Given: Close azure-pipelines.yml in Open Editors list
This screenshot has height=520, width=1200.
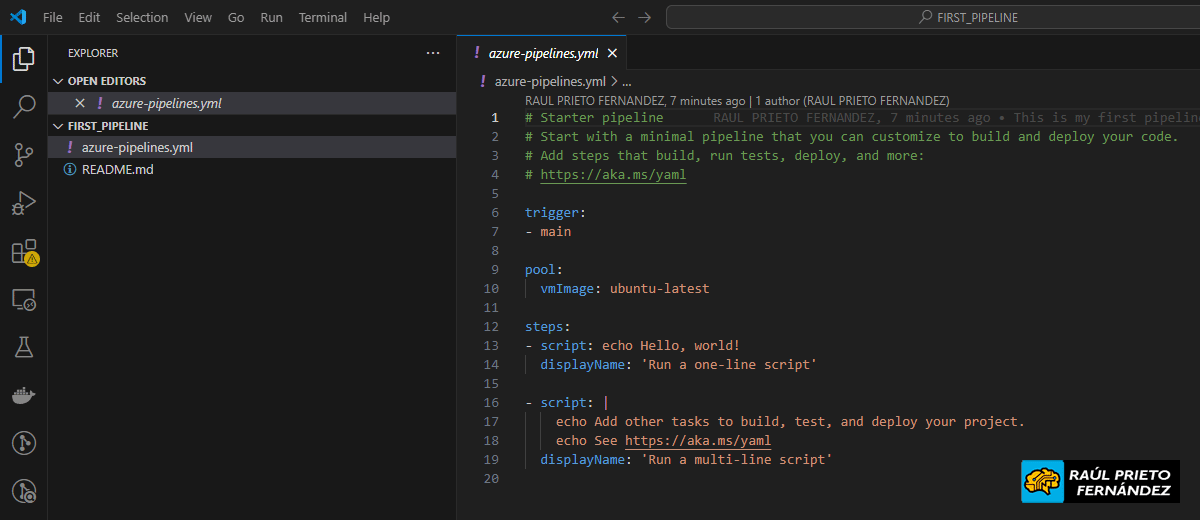Looking at the screenshot, I should click(80, 103).
